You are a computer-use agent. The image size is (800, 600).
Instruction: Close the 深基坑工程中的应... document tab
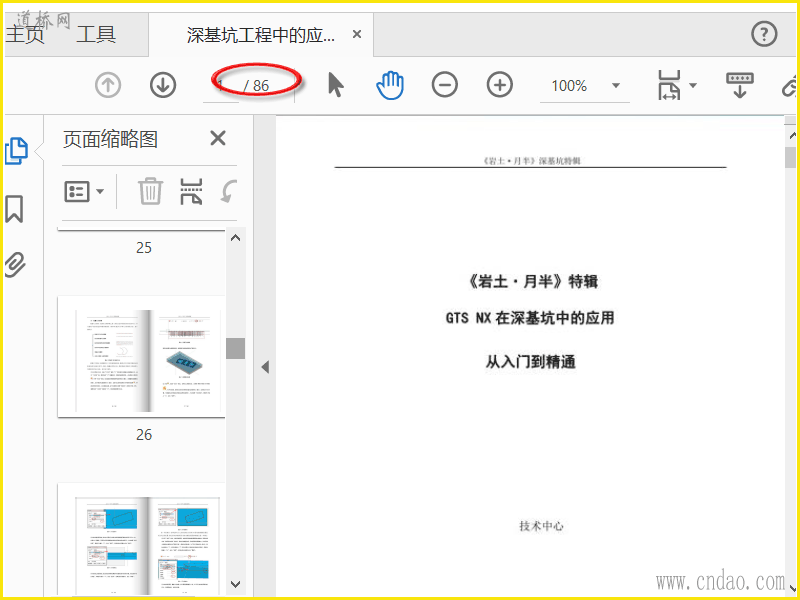(x=357, y=34)
